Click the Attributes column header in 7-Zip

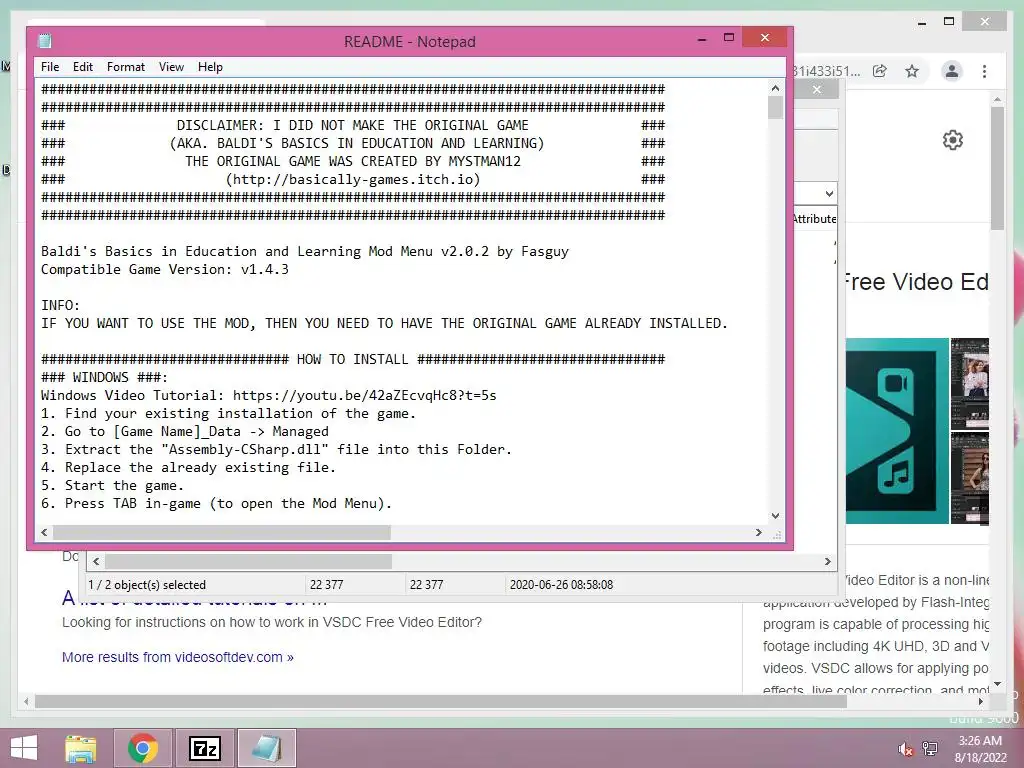click(814, 219)
